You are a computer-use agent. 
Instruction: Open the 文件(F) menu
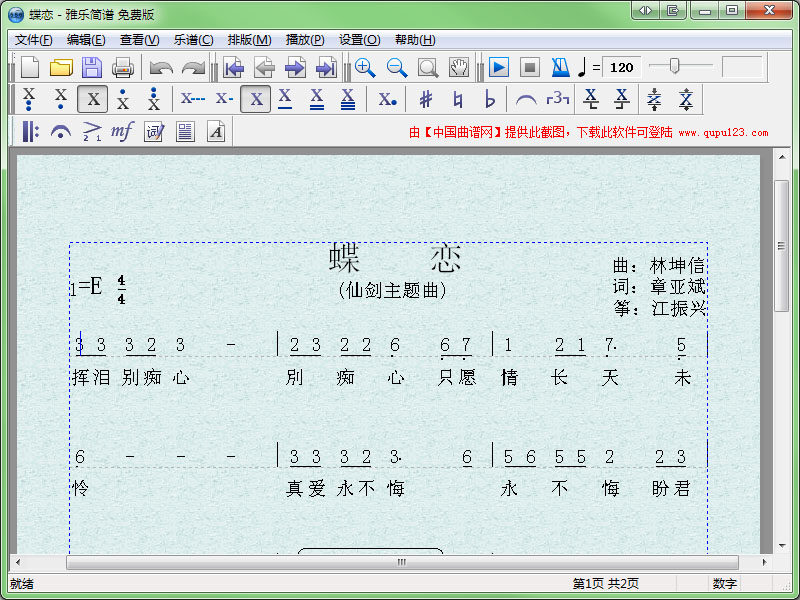coord(33,40)
